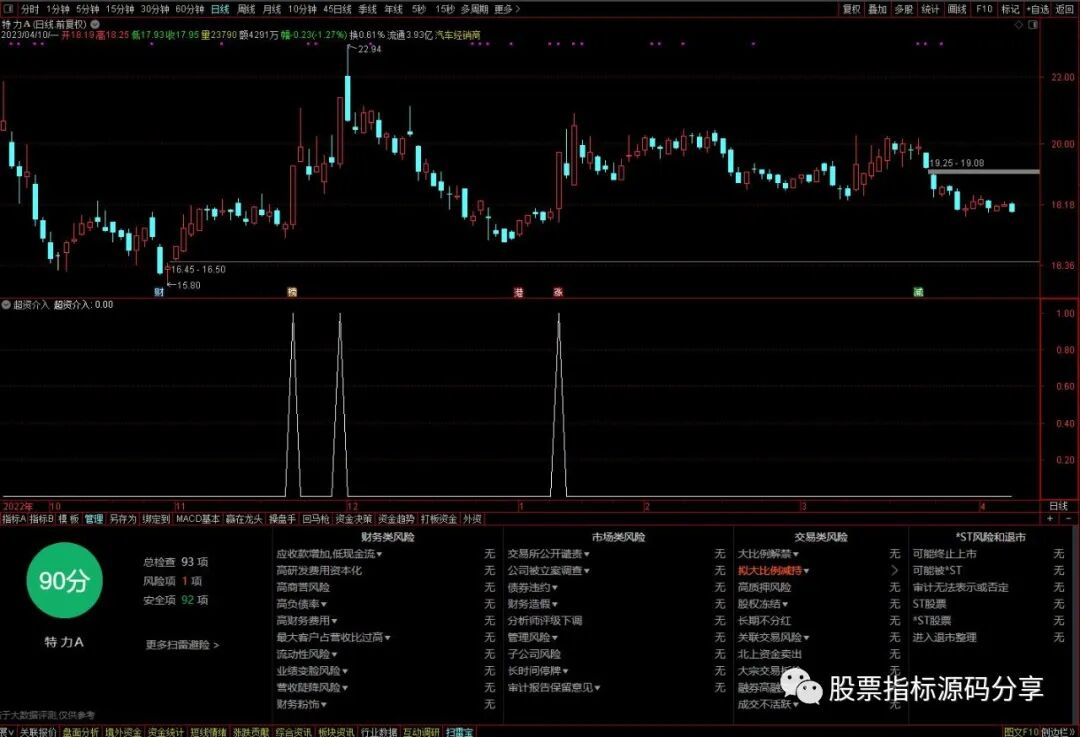The width and height of the screenshot is (1080, 737).
Task: Select 60分钟 chart period
Action: [189, 9]
